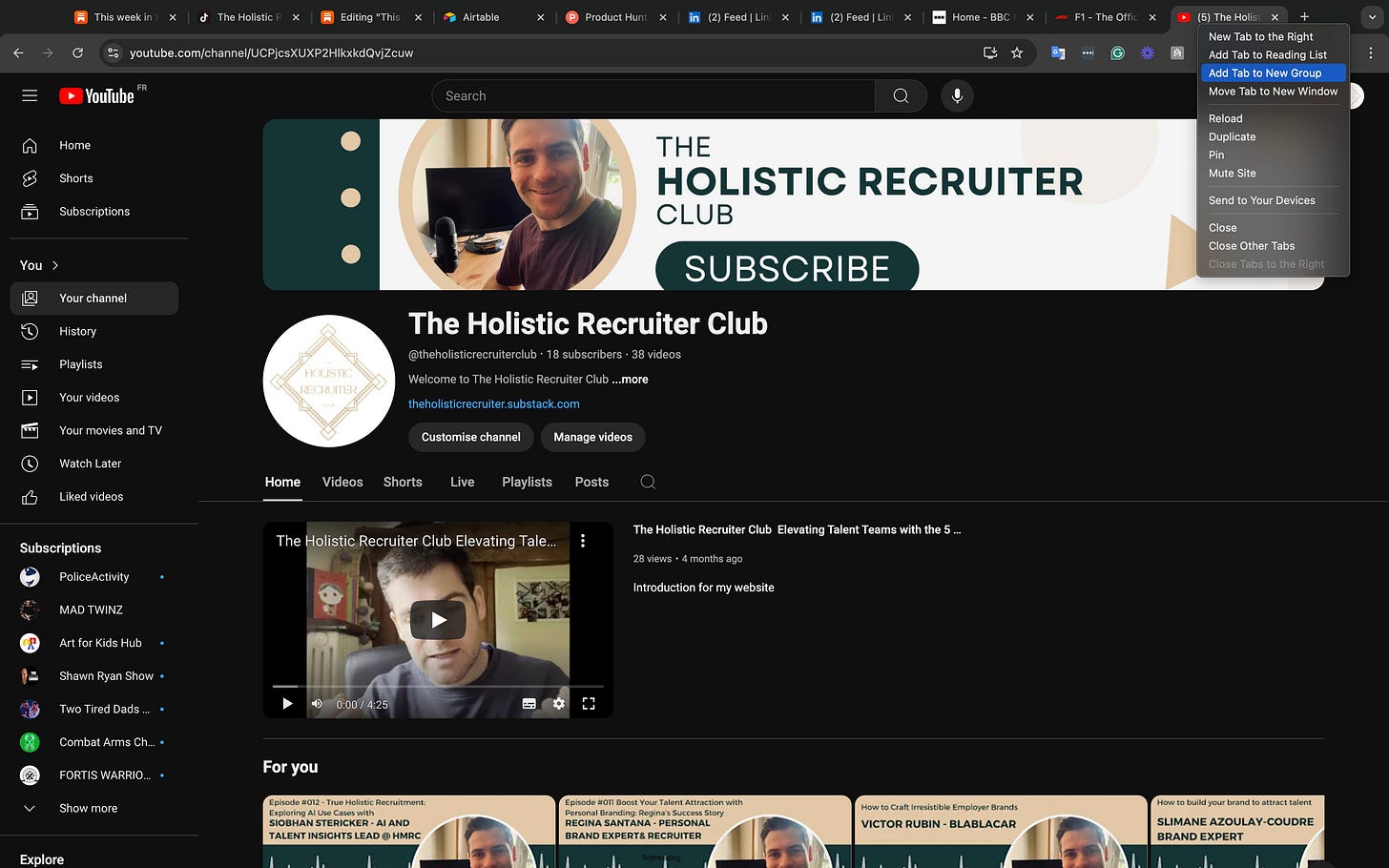Click the Grammarly extension icon
The width and height of the screenshot is (1389, 868).
pyautogui.click(x=1117, y=53)
